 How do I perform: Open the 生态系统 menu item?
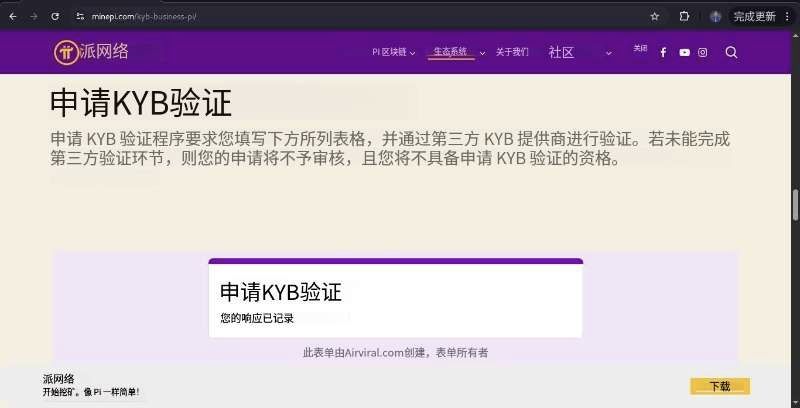click(450, 52)
